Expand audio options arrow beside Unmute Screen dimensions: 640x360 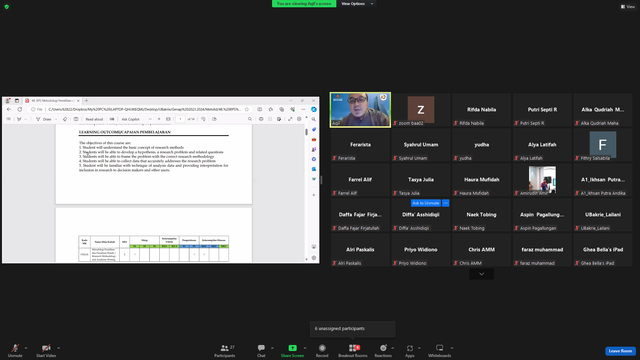(x=26, y=348)
